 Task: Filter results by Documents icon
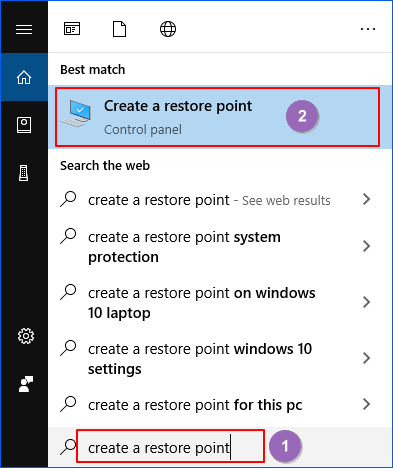tap(119, 29)
